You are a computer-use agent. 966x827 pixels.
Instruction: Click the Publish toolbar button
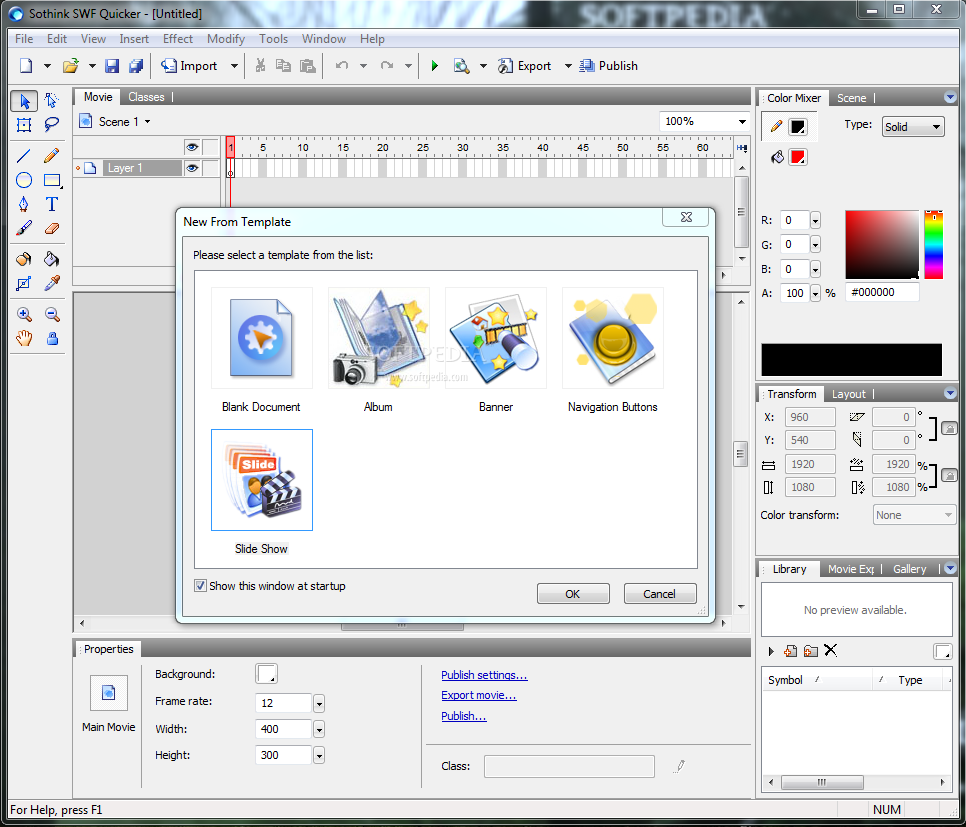coord(609,66)
